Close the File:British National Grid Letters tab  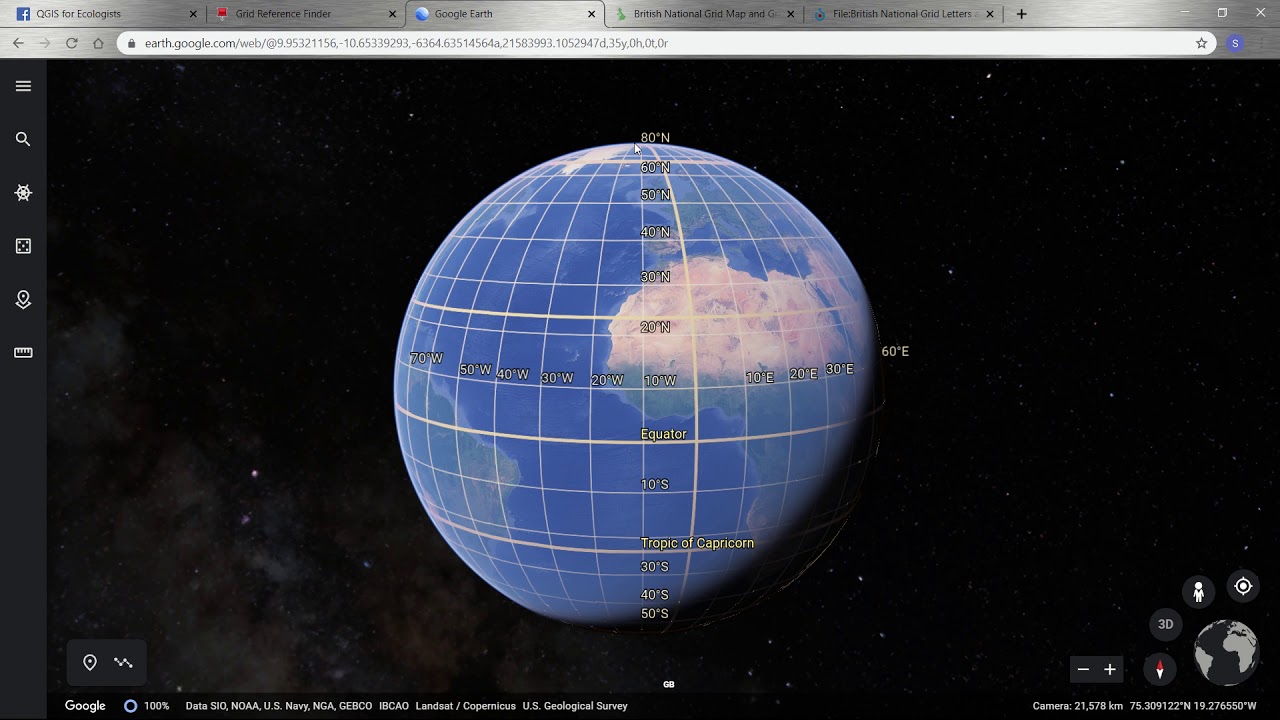point(990,14)
